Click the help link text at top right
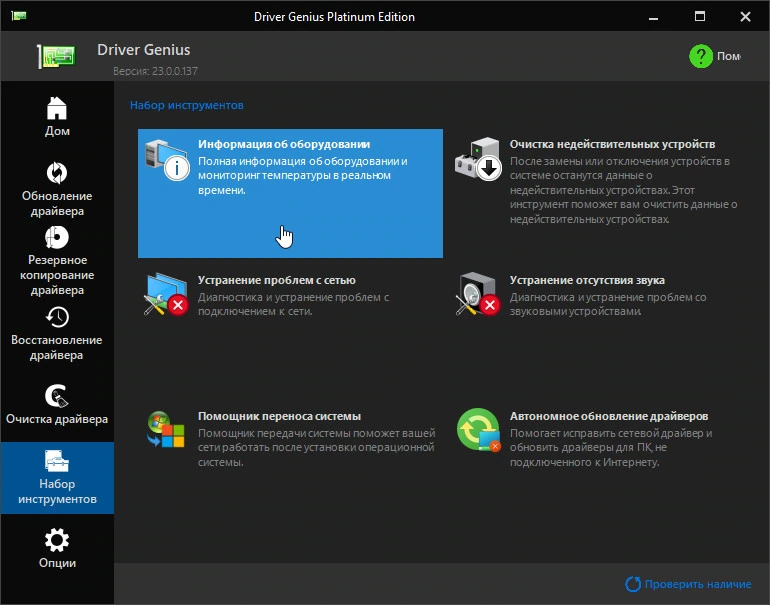Viewport: 770px width, 605px height. click(729, 56)
